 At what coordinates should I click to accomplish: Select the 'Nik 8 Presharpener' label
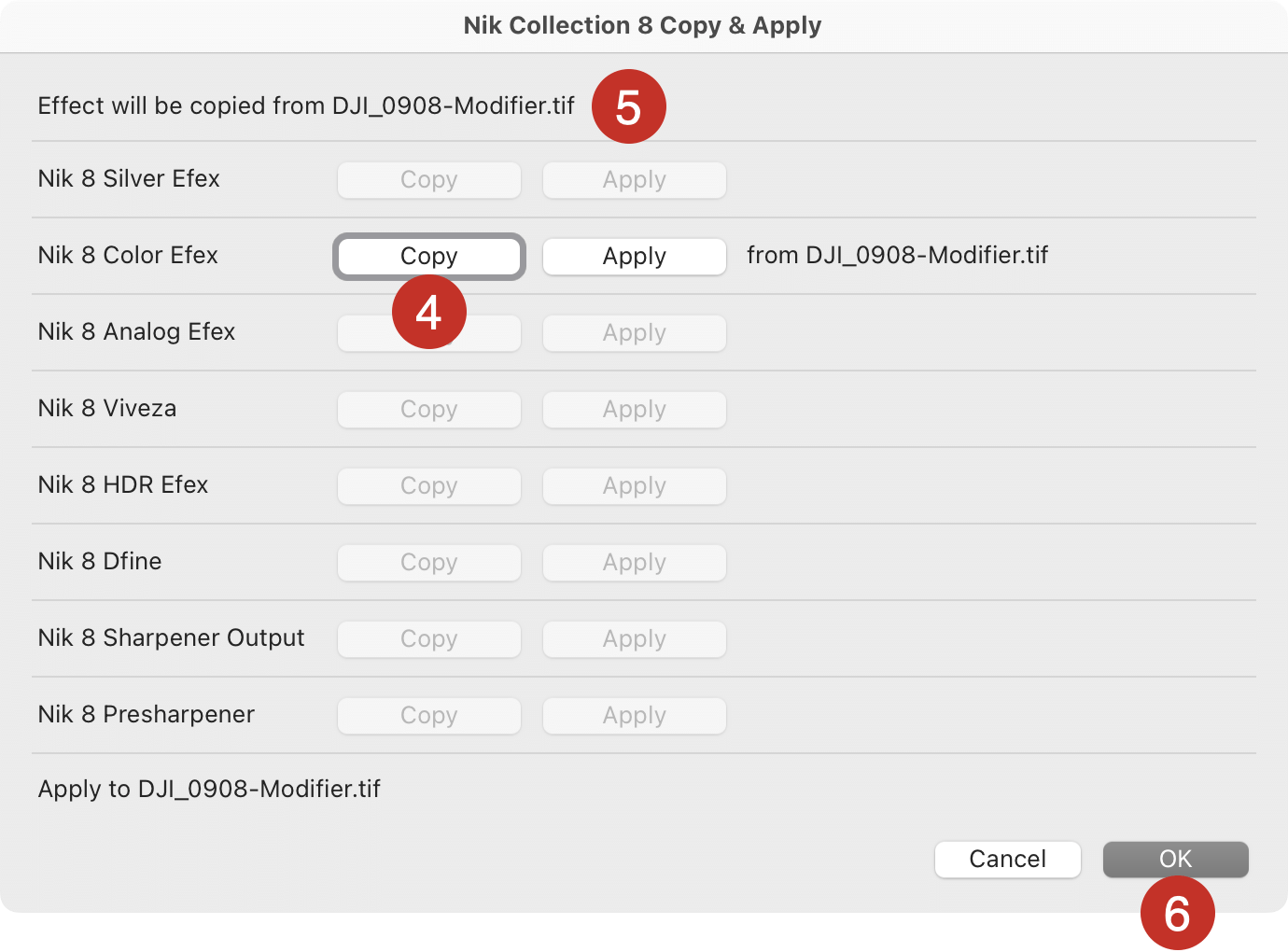[x=147, y=714]
